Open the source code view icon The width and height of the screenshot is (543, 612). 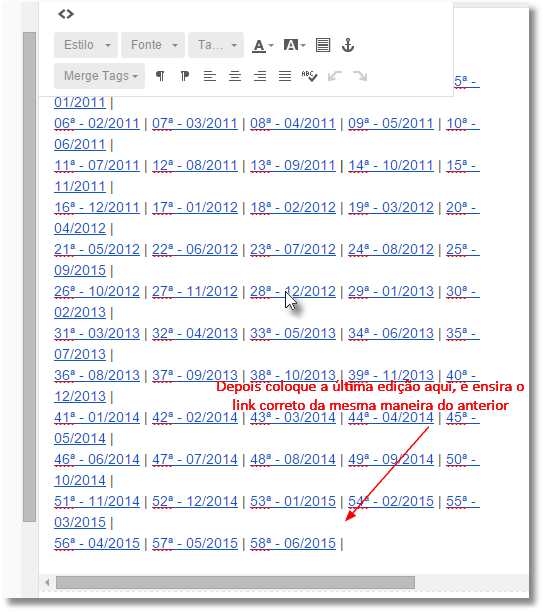click(x=66, y=14)
